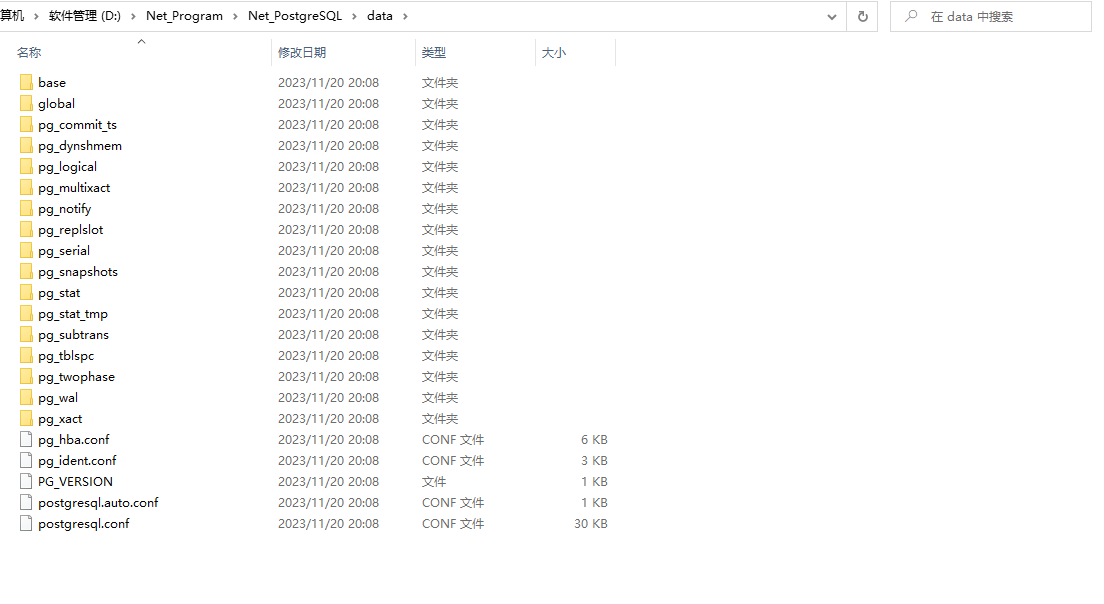The height and width of the screenshot is (604, 1104).
Task: Select the pg_hba.conf file icon
Action: point(26,439)
